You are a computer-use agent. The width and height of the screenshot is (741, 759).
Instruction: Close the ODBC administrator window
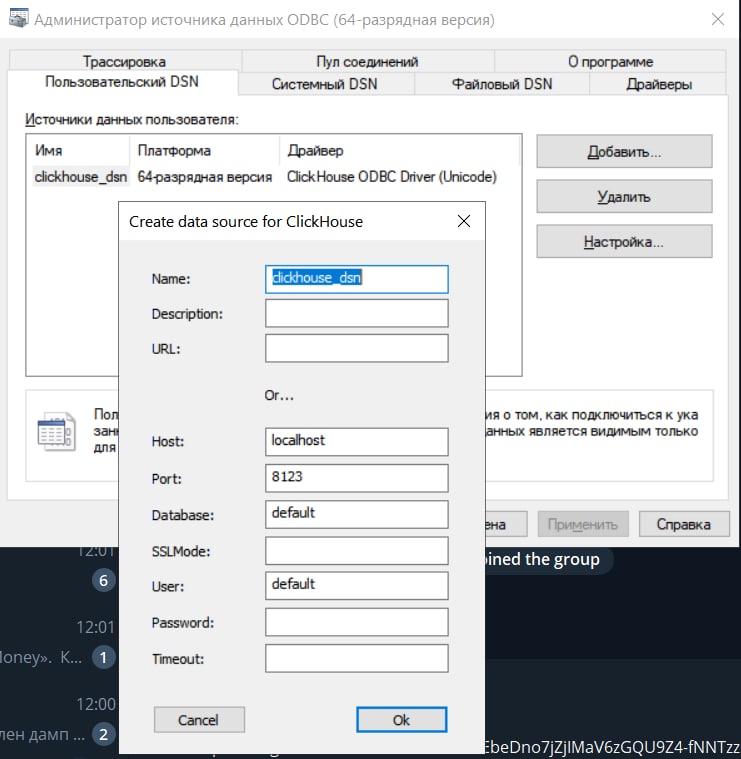click(718, 19)
